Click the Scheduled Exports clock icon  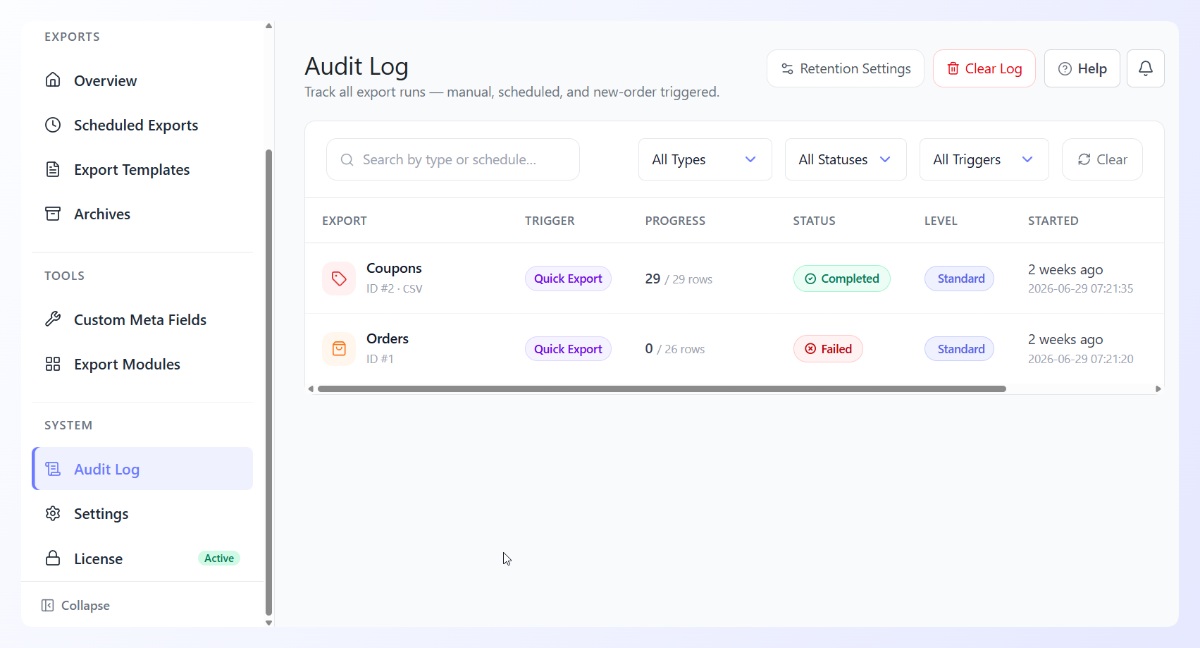pos(53,125)
